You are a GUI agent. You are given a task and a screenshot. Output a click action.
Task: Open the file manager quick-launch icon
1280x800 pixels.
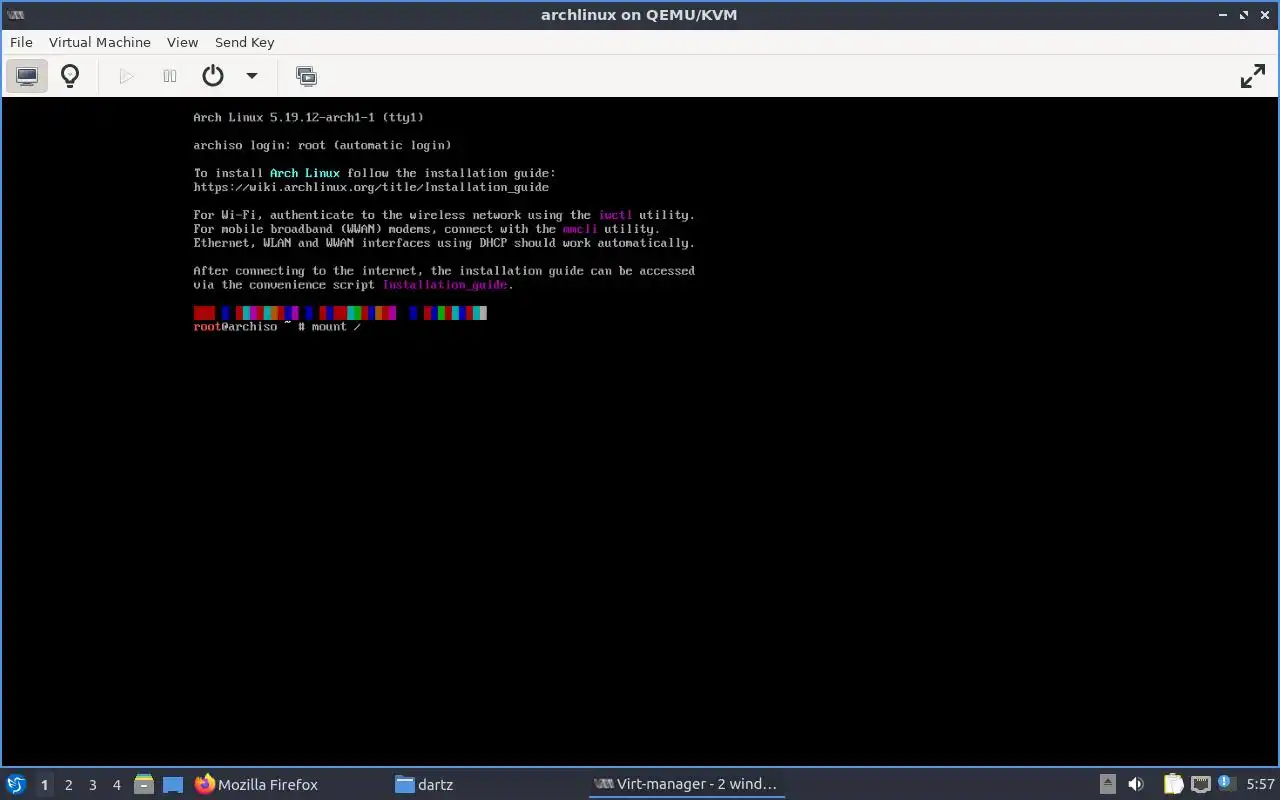pos(144,785)
